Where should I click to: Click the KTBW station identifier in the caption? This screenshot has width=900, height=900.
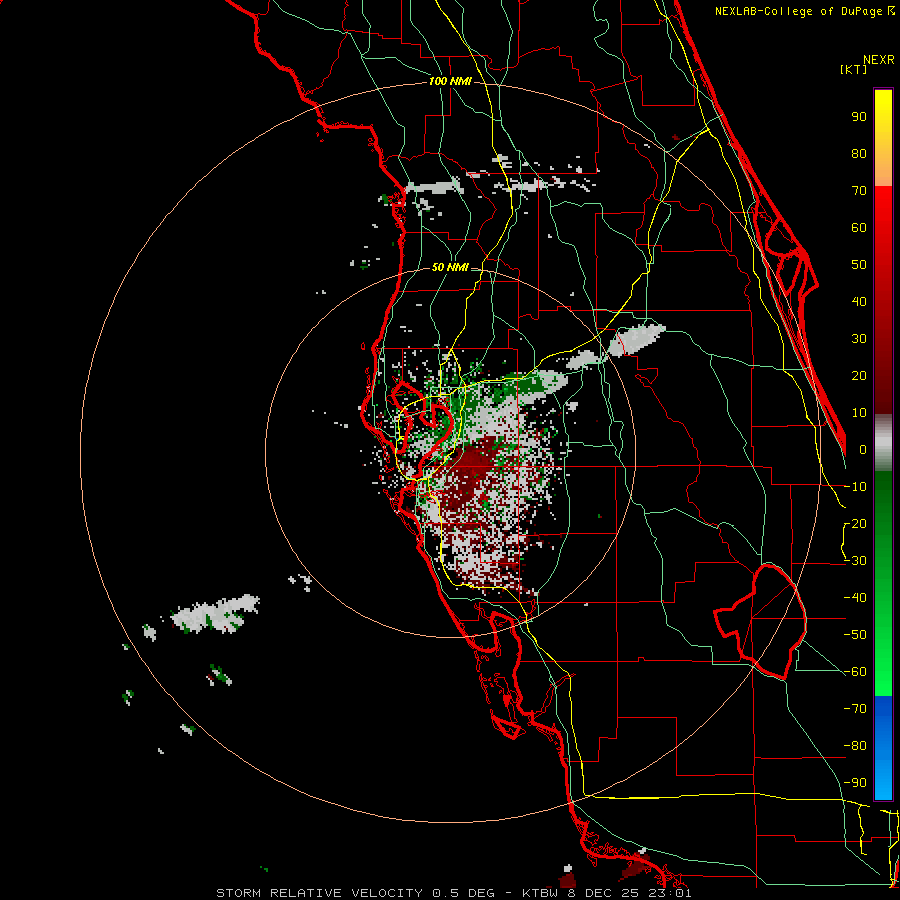[x=540, y=893]
